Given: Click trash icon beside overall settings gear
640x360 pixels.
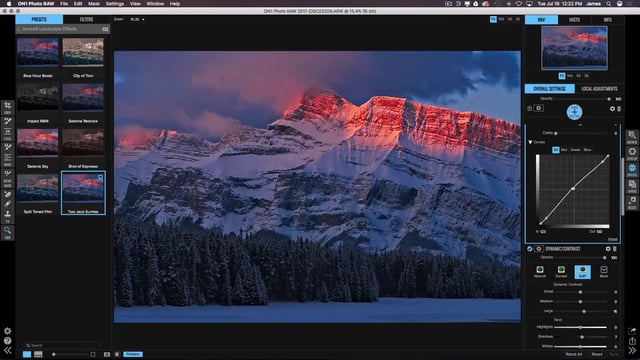Looking at the screenshot, I should click(x=619, y=109).
